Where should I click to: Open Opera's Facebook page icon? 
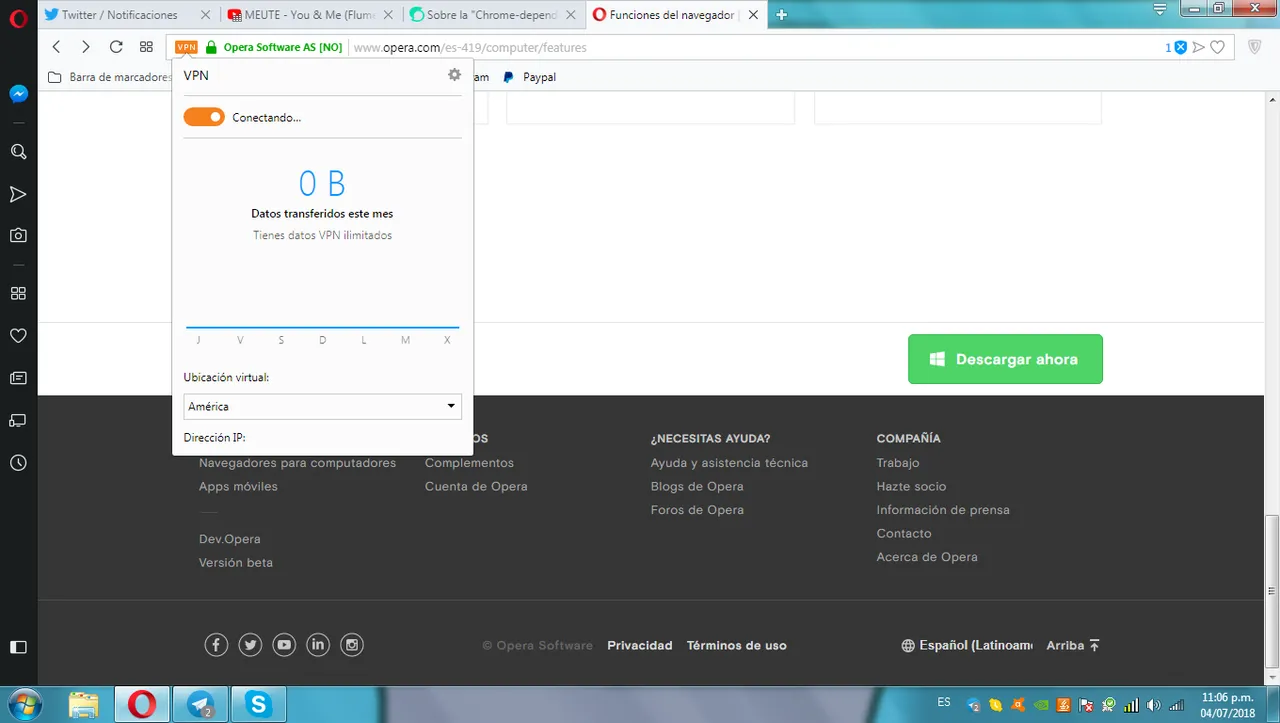tap(216, 645)
